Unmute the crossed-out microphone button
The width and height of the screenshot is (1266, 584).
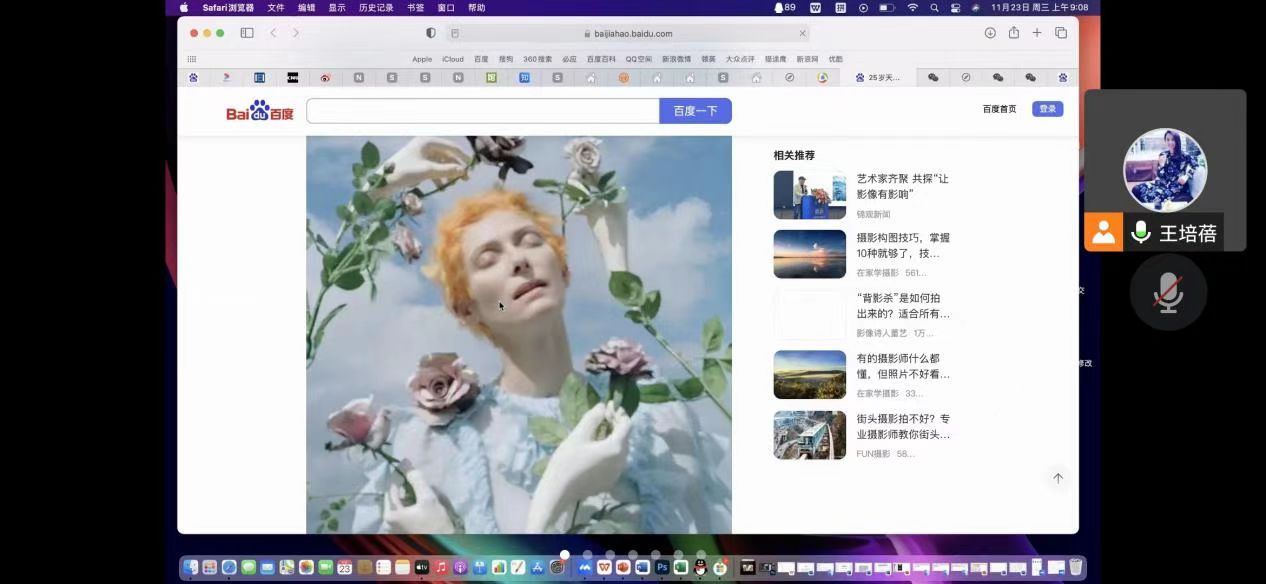point(1168,292)
